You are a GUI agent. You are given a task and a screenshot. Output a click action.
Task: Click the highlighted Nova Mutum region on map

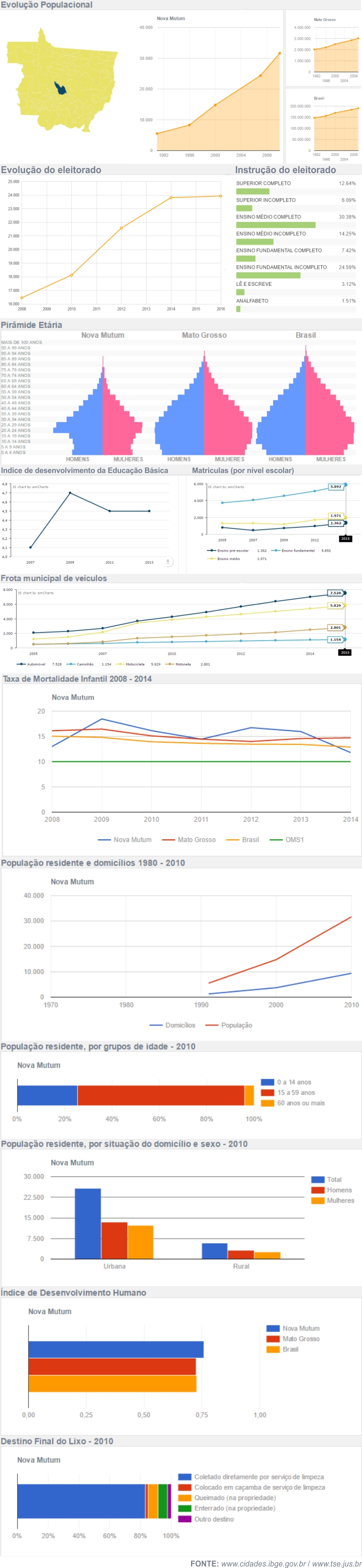tap(60, 88)
